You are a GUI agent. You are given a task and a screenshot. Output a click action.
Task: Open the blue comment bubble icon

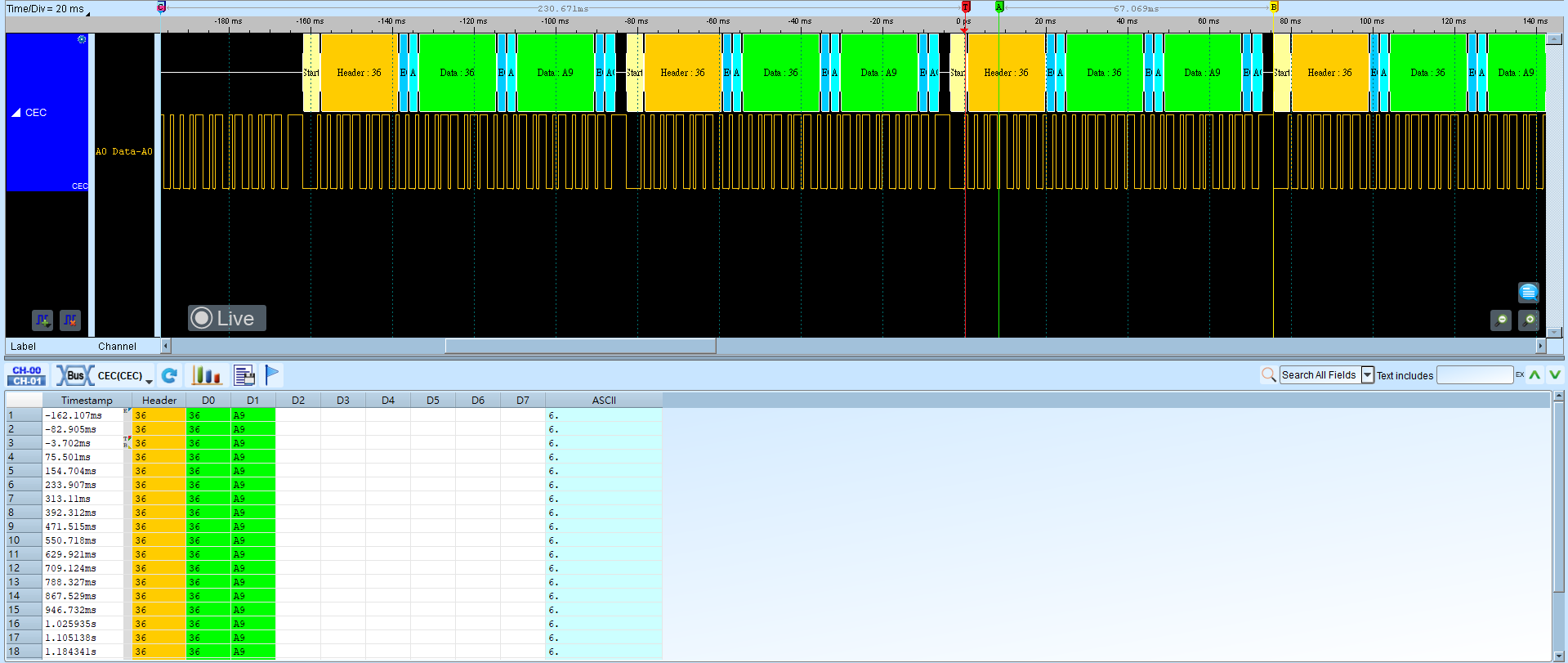1529,292
